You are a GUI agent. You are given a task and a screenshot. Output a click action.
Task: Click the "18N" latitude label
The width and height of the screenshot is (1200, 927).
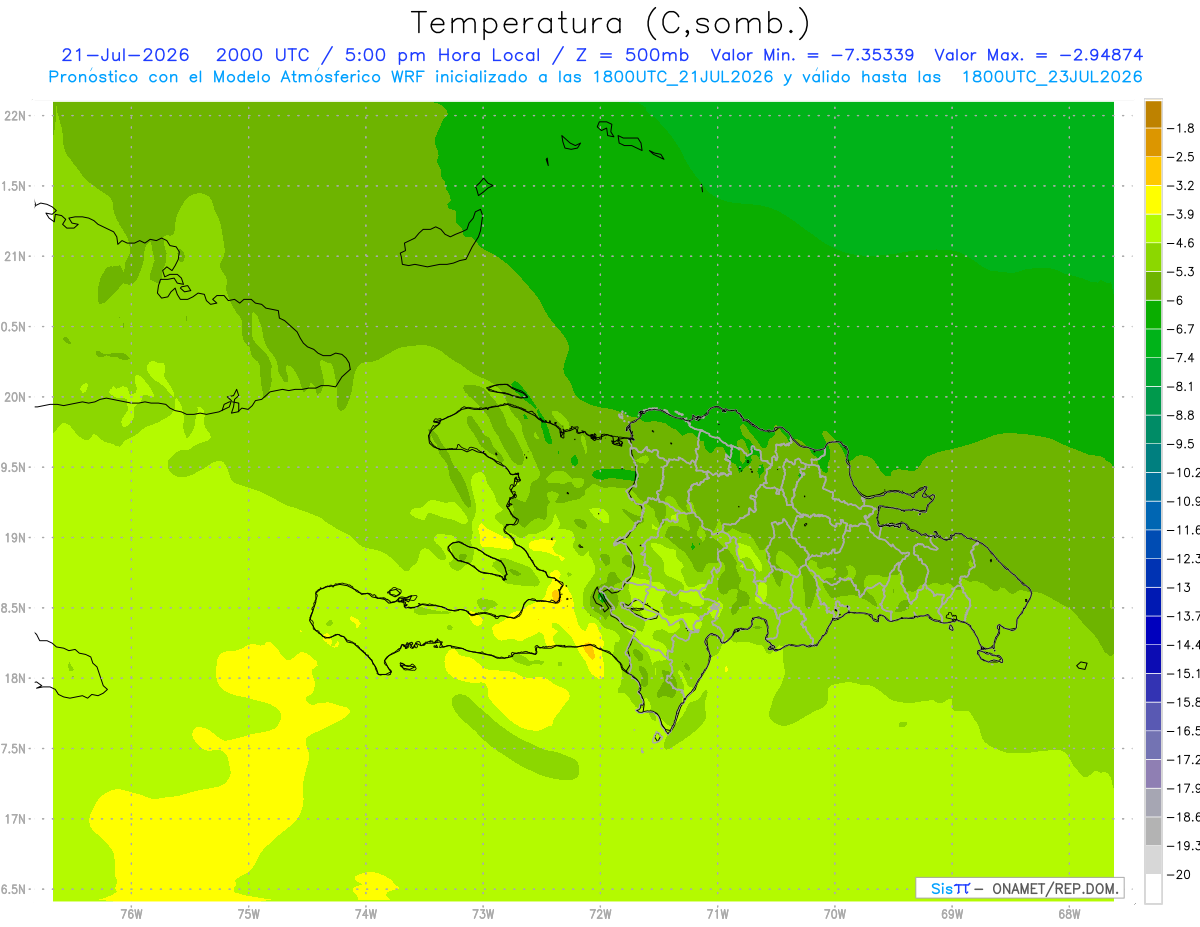point(16,679)
